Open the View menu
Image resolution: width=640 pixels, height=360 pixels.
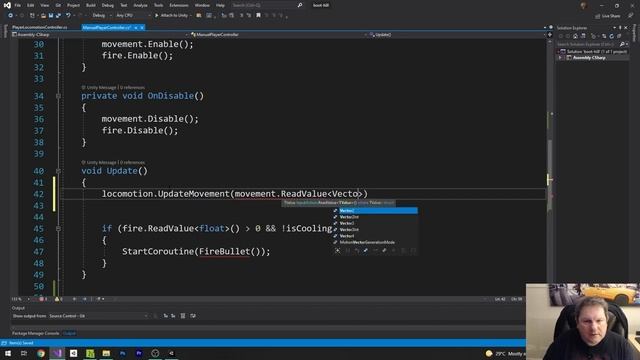pos(44,5)
